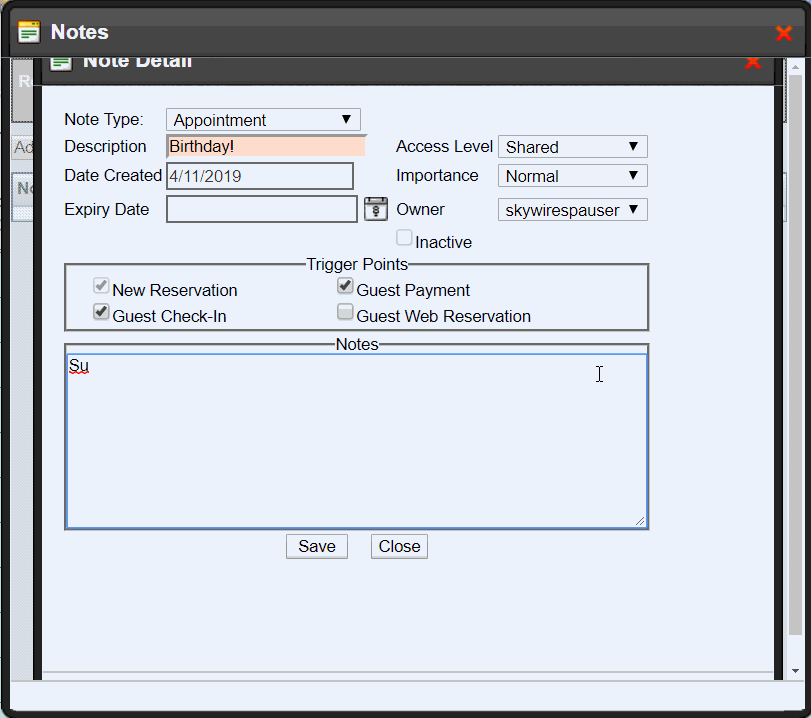The image size is (811, 718).
Task: Click the Guest Check-In label
Action: pos(169,316)
